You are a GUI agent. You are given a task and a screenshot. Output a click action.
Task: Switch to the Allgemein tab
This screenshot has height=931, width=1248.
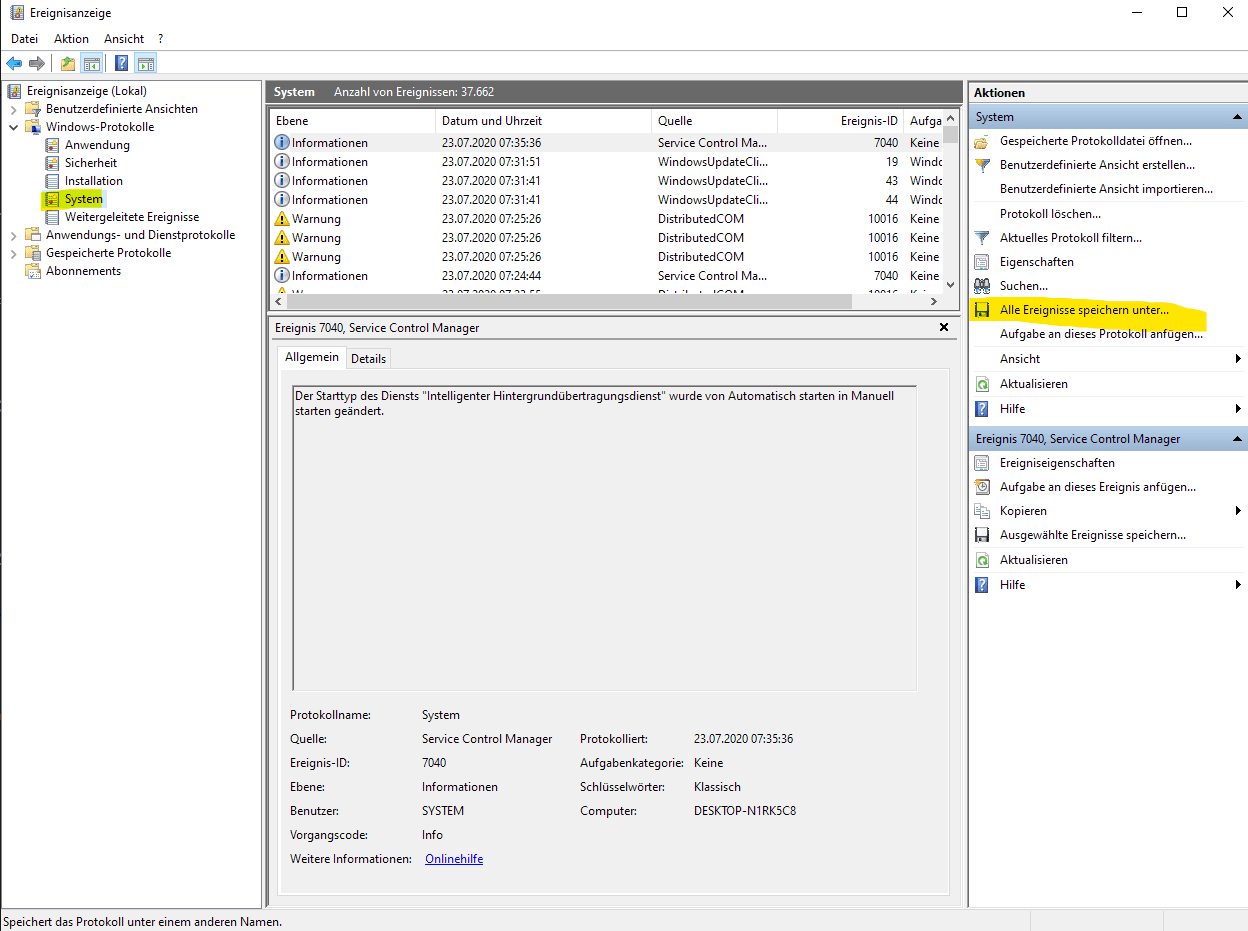pos(312,357)
